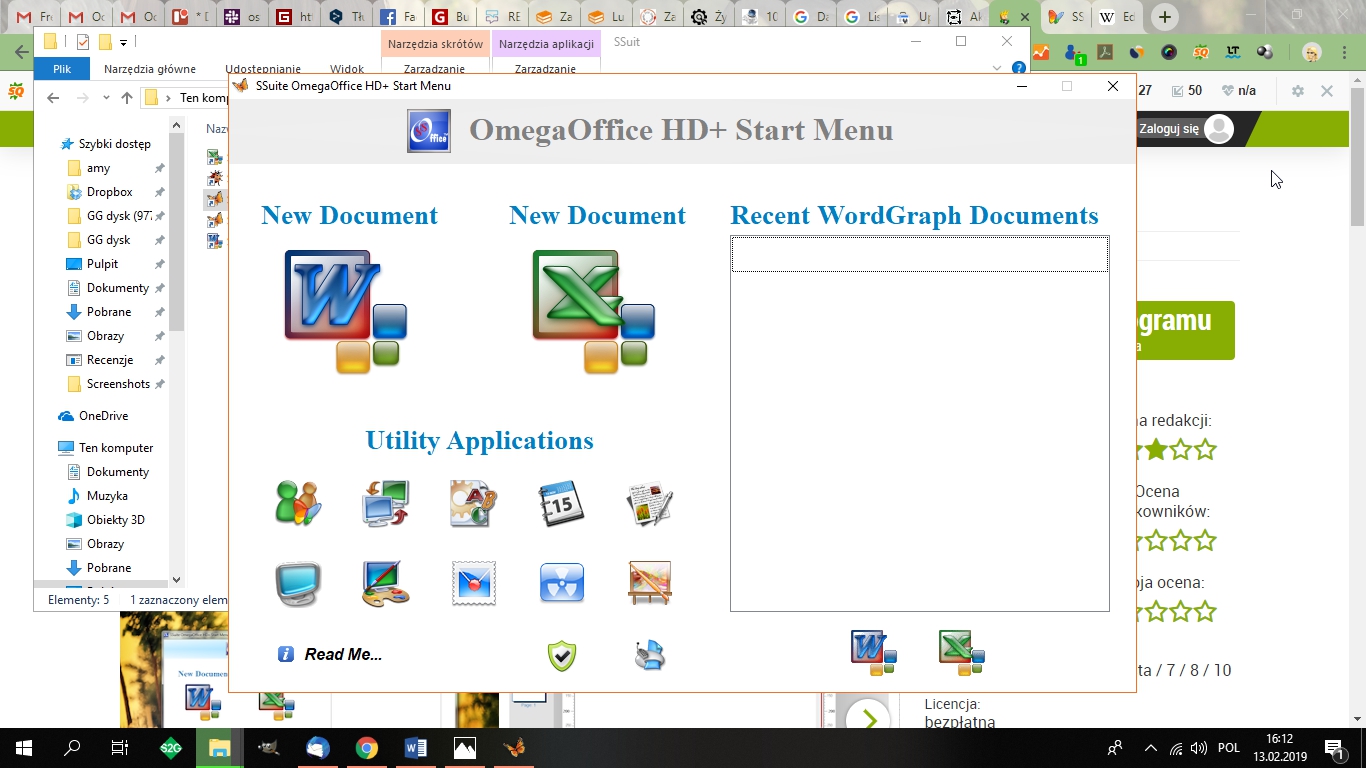The height and width of the screenshot is (768, 1366).
Task: Open the easel canvas painting utility
Action: (649, 583)
